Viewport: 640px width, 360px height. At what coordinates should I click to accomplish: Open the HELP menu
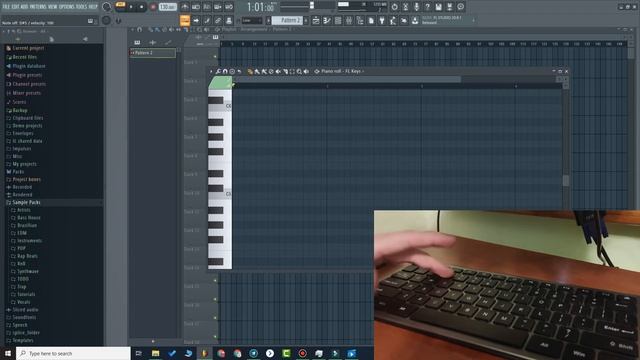tap(93, 7)
